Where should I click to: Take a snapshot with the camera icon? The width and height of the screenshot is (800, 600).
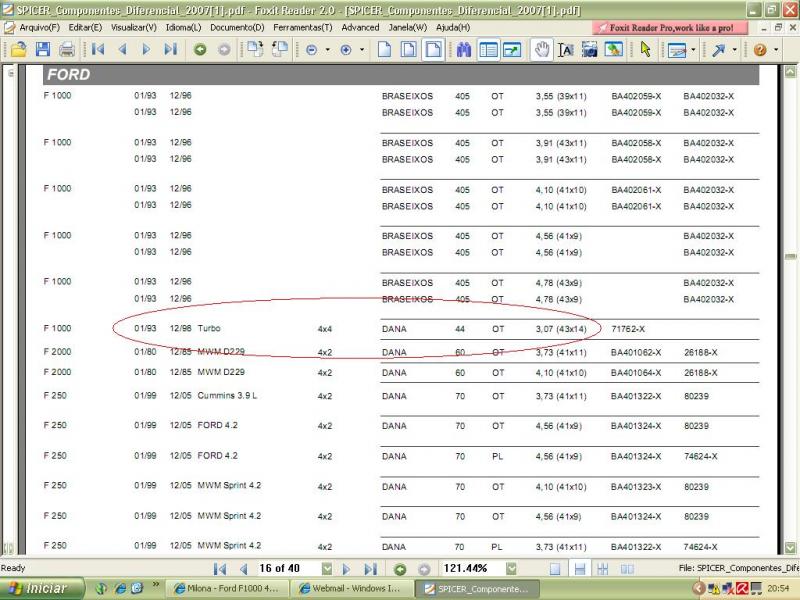pyautogui.click(x=590, y=49)
